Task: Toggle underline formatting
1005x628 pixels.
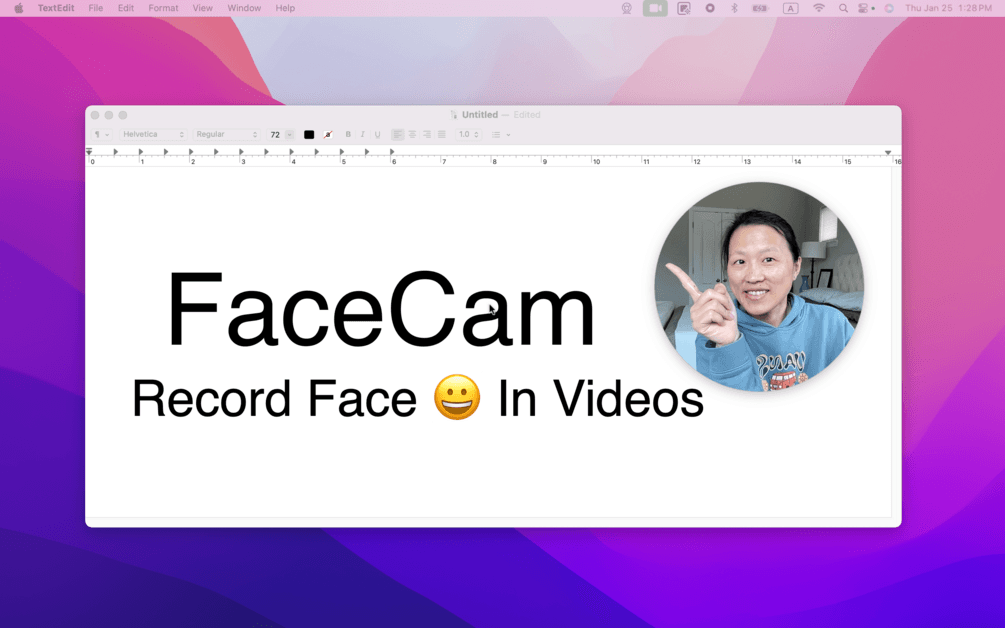Action: pos(376,134)
